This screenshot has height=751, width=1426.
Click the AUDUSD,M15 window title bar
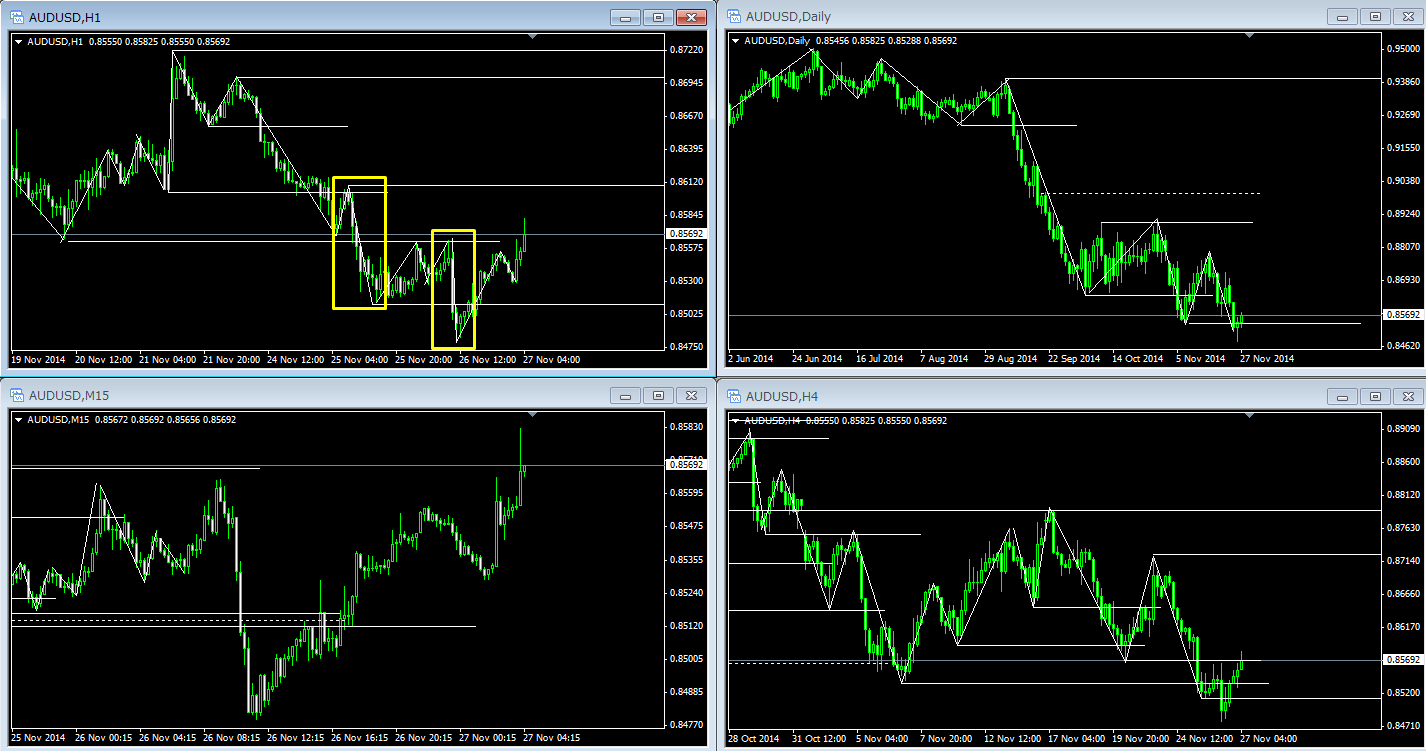pos(300,396)
